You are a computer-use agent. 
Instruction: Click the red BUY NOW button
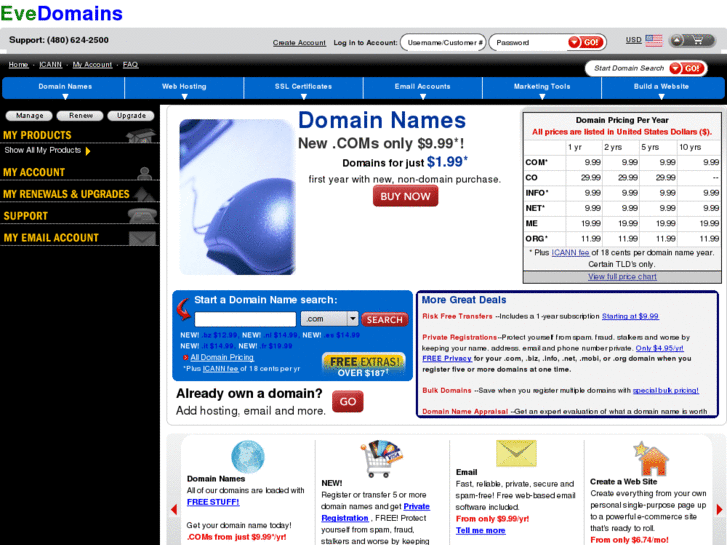[405, 196]
